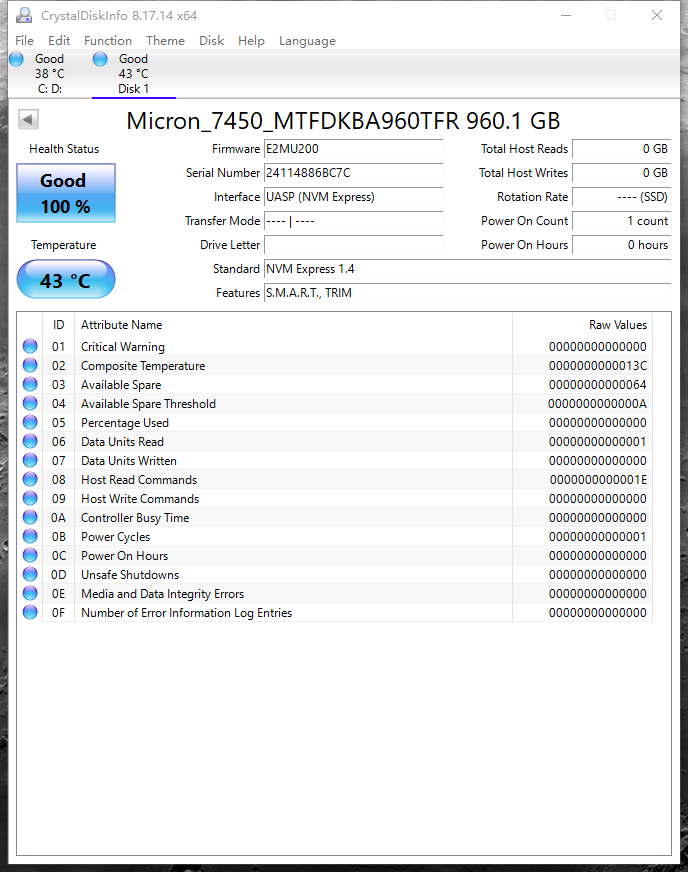Image resolution: width=688 pixels, height=872 pixels.
Task: Click the Transfer Mode field
Action: pyautogui.click(x=354, y=221)
